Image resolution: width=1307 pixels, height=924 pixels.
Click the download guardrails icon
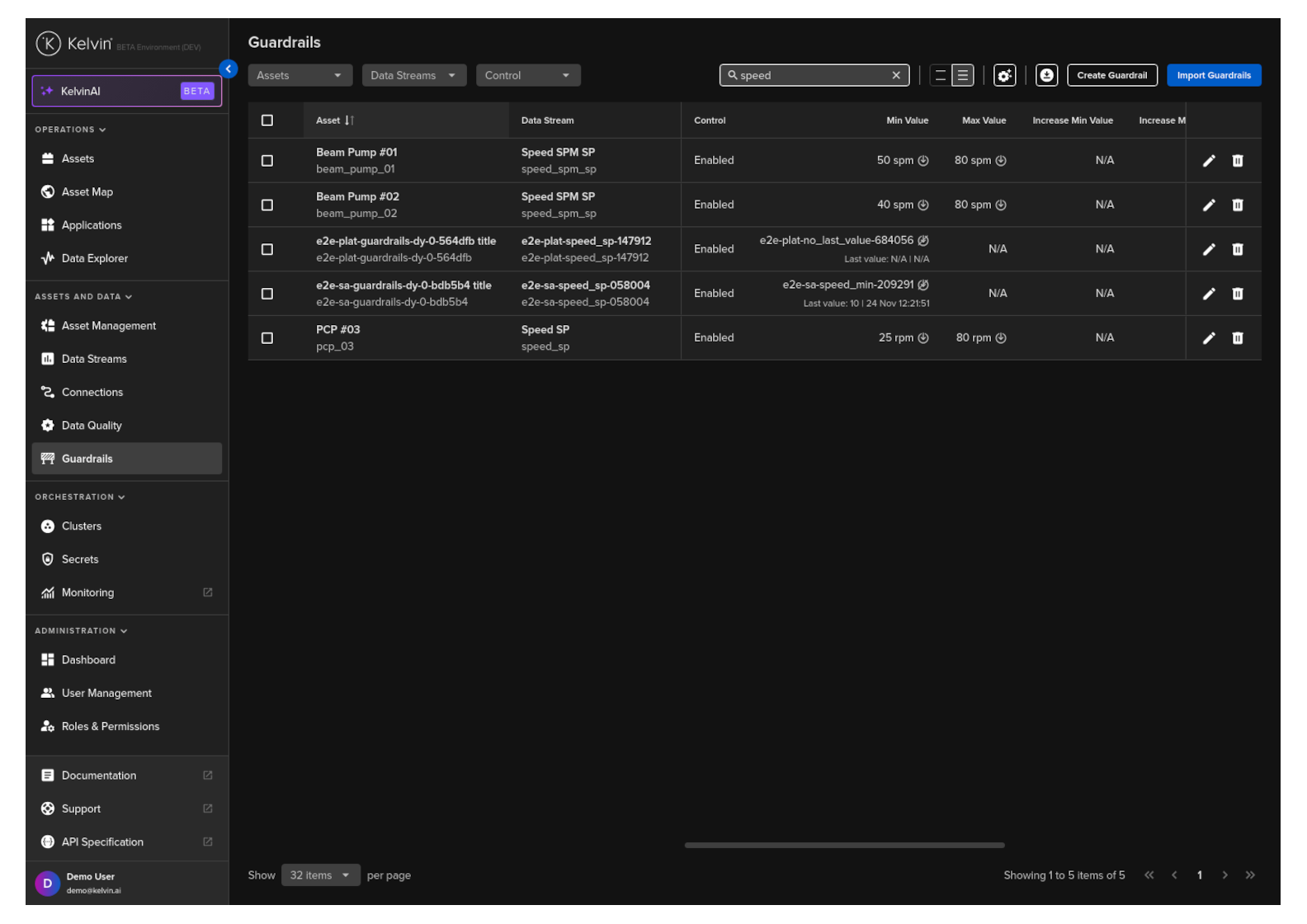coord(1046,76)
